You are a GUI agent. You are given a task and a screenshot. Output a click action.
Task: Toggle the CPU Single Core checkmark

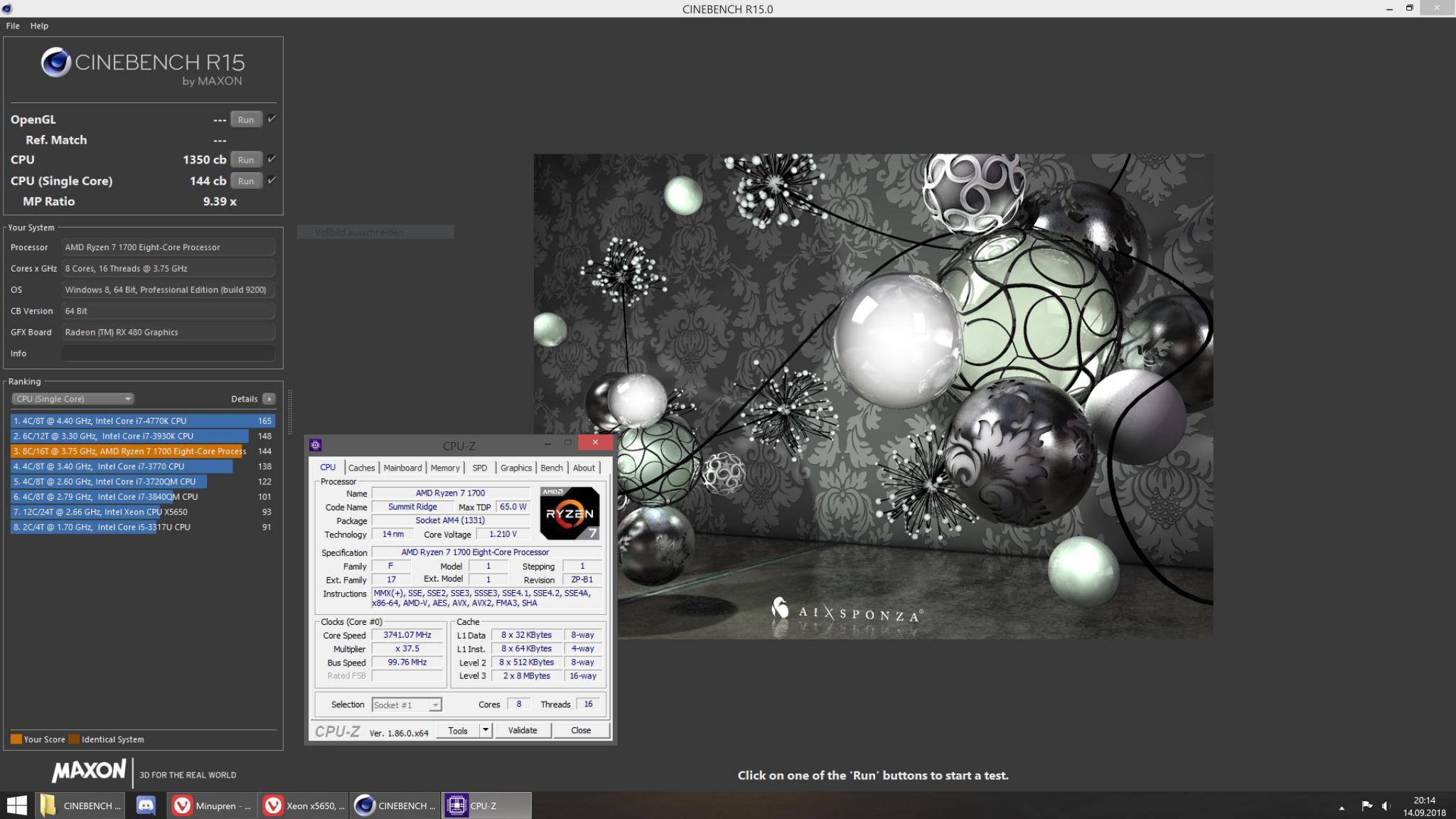coord(272,181)
